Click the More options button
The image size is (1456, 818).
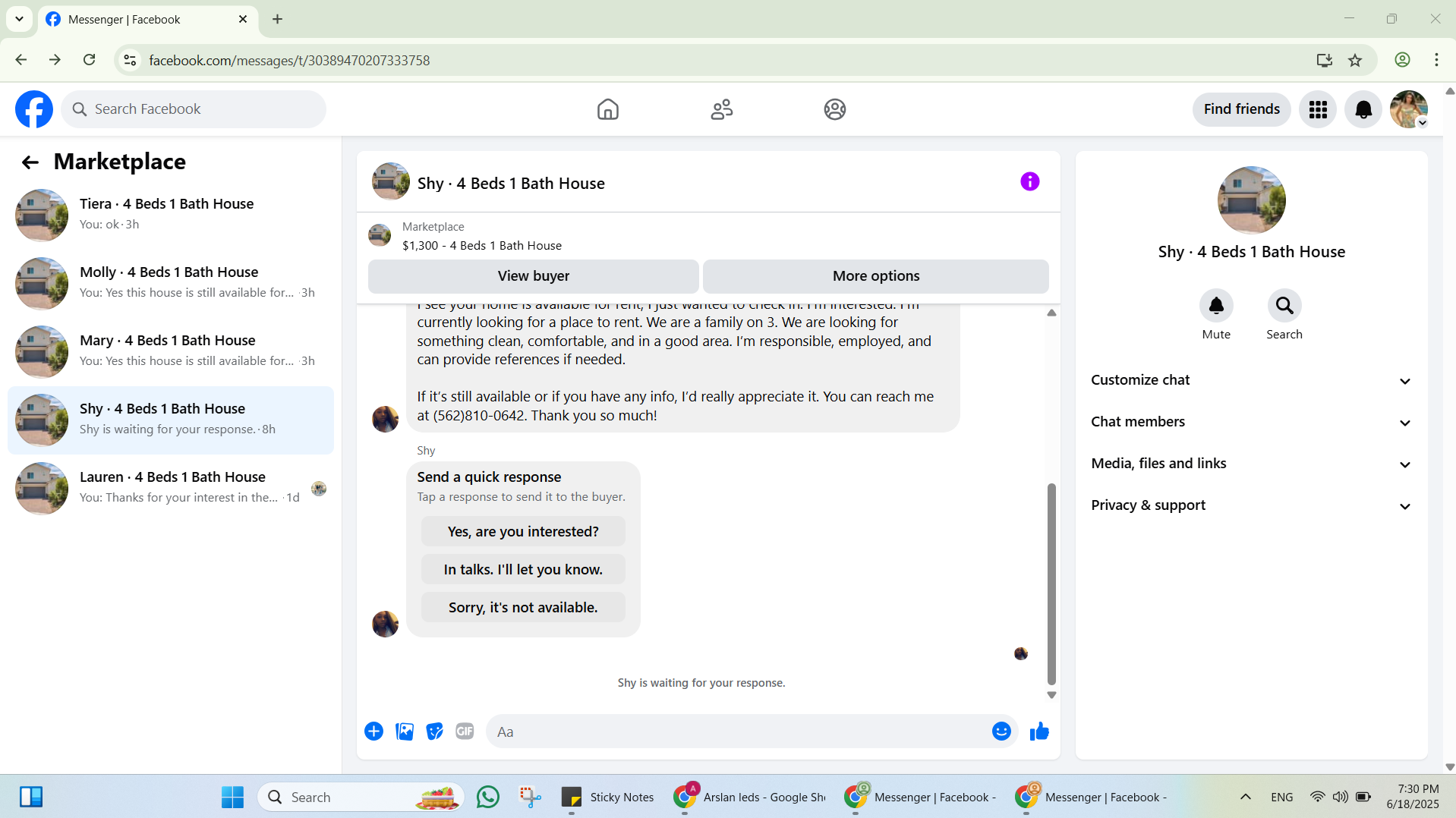tap(876, 276)
